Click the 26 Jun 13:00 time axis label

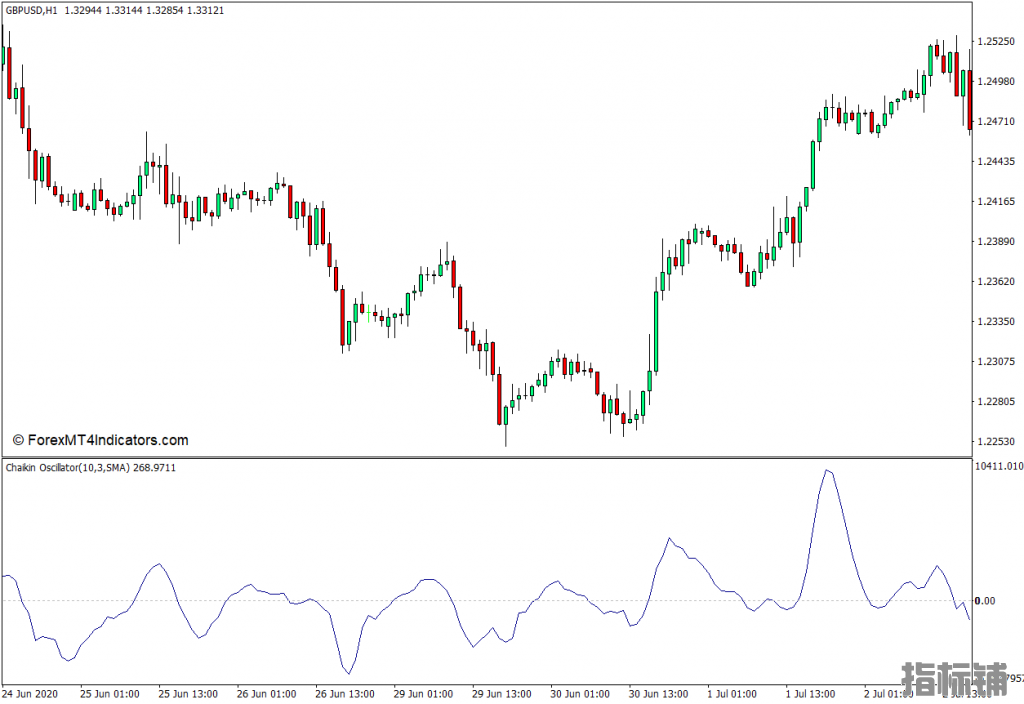(345, 693)
